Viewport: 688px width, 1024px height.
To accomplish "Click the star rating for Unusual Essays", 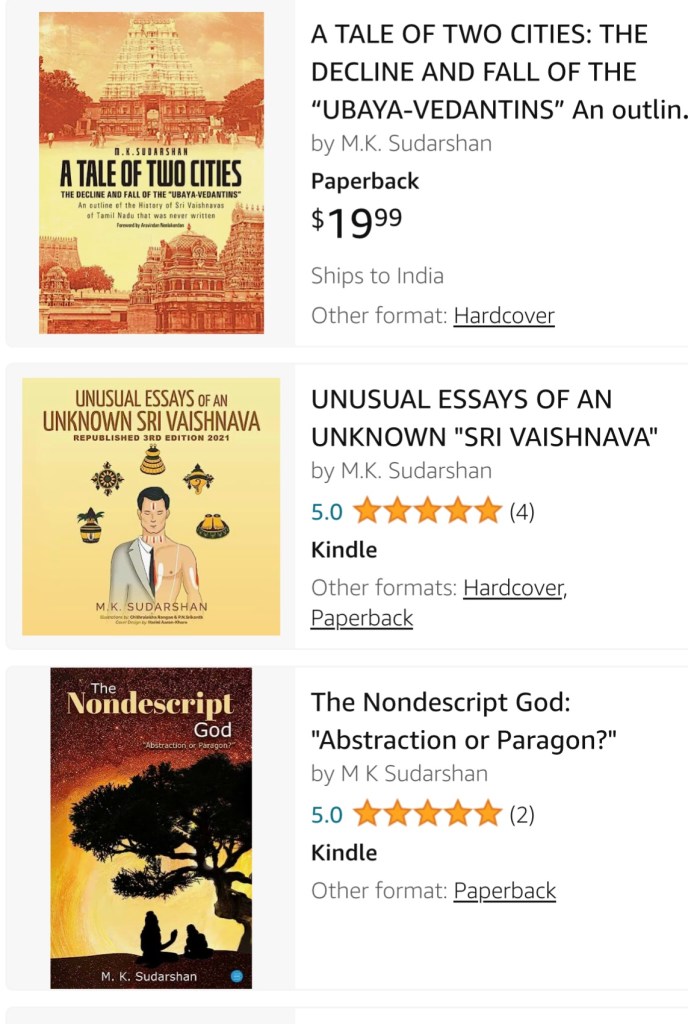I will click(x=427, y=512).
